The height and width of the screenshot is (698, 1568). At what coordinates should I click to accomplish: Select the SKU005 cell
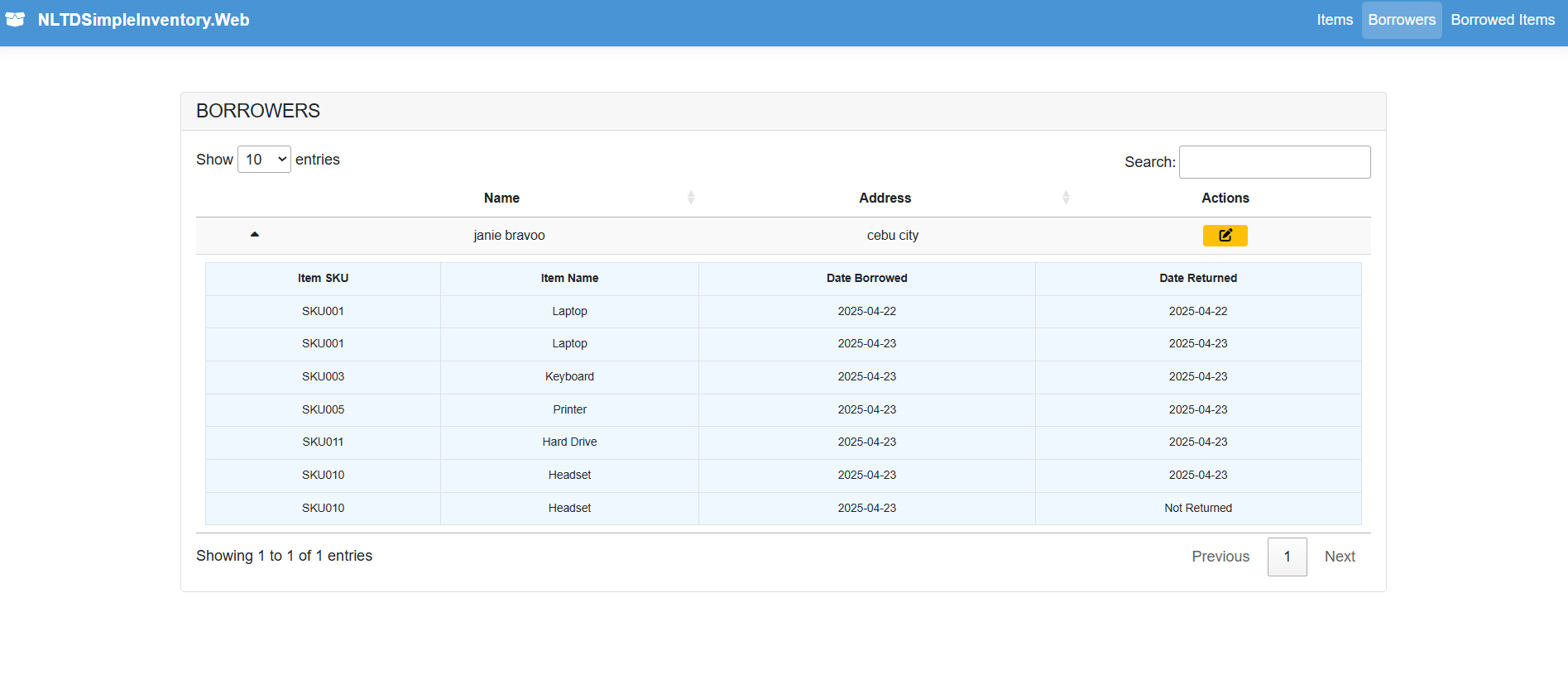(x=323, y=410)
